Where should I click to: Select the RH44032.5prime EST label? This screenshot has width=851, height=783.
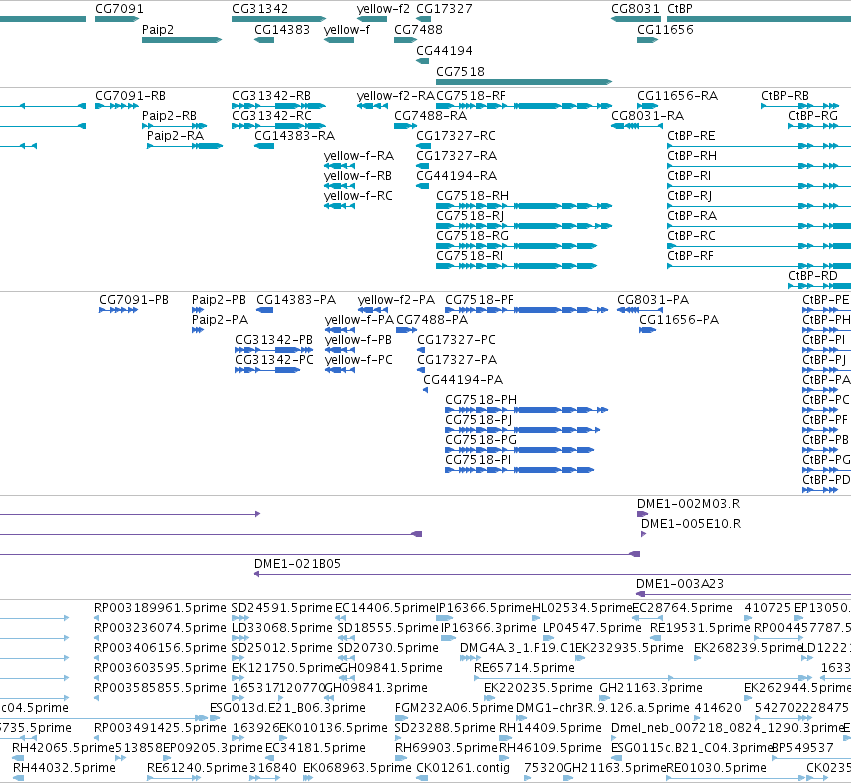[64, 768]
